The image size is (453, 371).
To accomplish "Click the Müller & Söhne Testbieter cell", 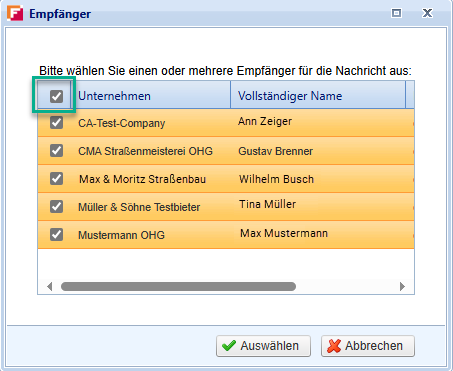I will click(151, 207).
